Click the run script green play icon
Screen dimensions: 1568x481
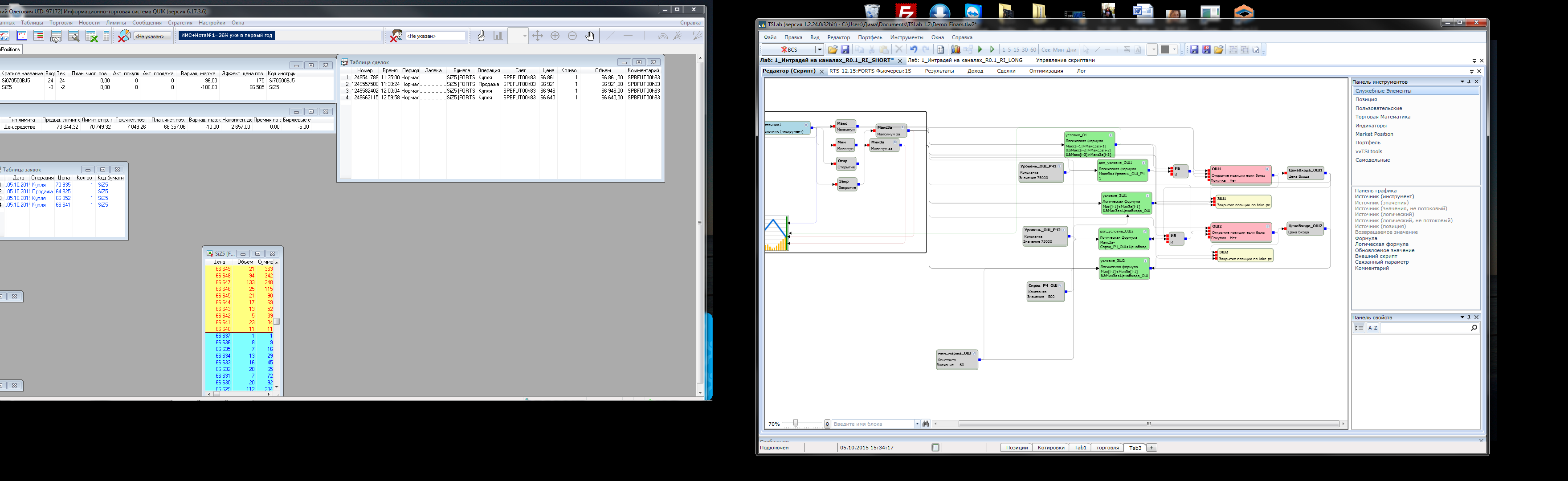980,49
